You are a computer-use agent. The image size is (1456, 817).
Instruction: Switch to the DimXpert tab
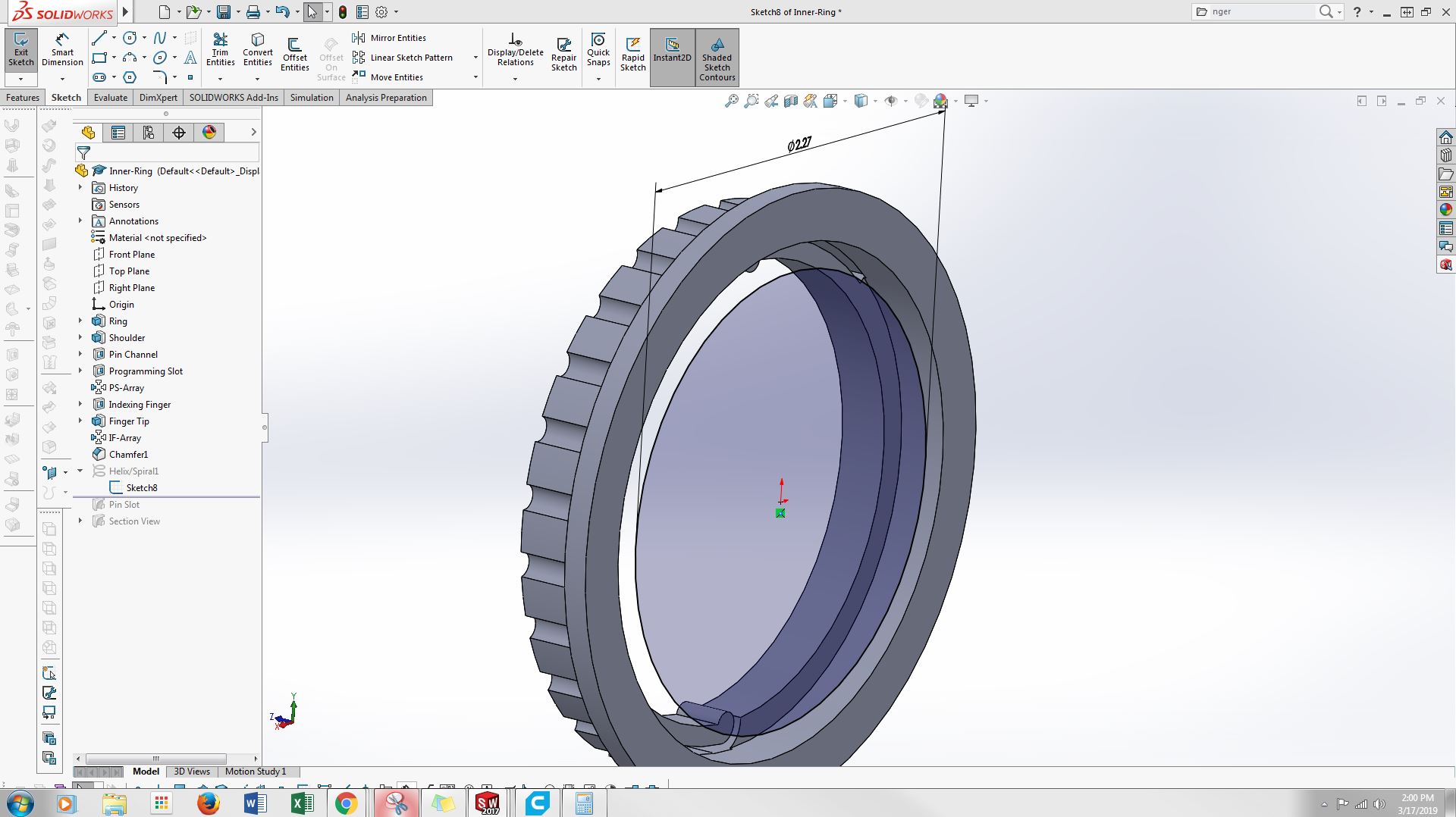pyautogui.click(x=158, y=98)
